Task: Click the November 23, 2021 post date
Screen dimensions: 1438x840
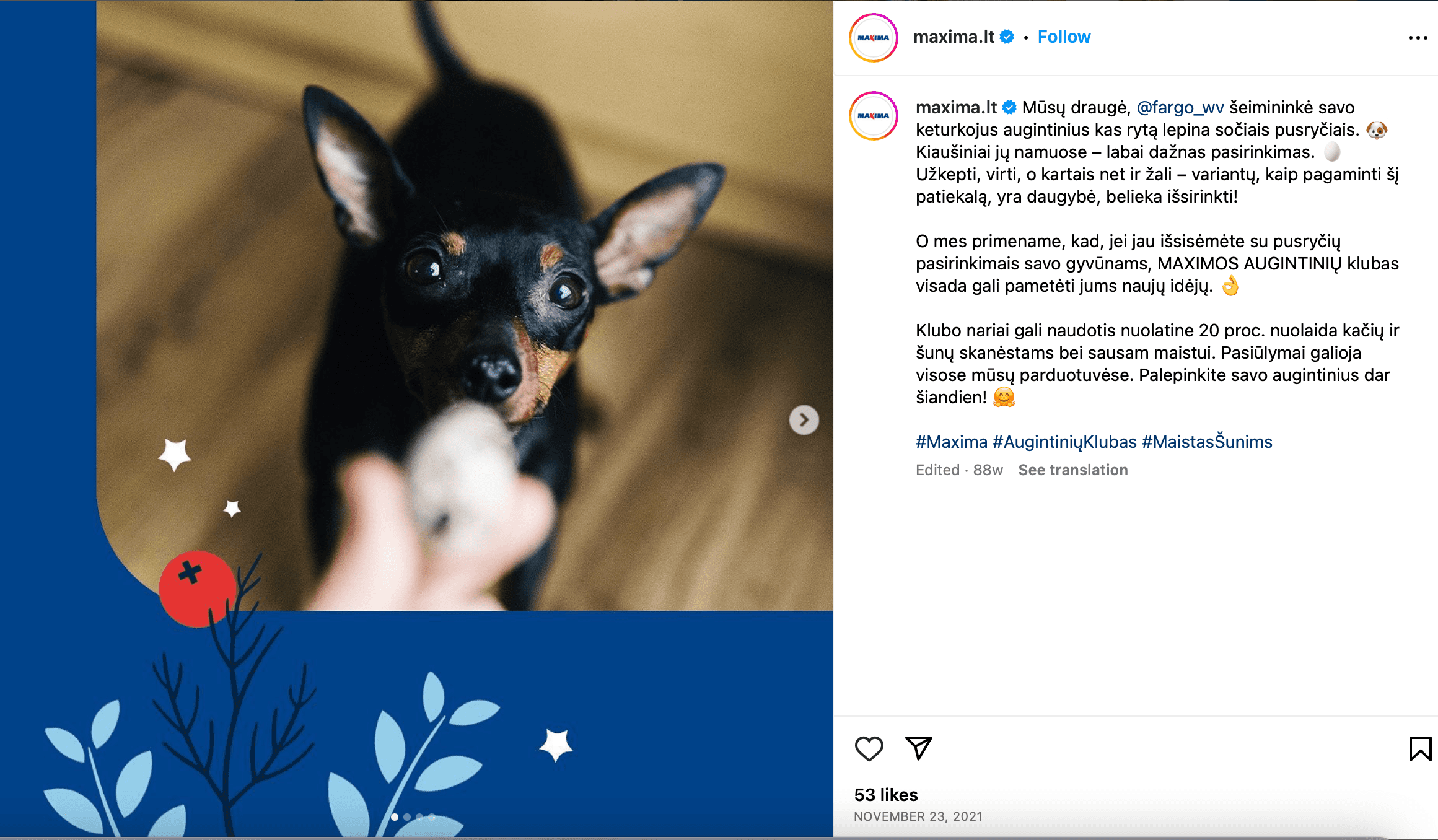Action: (x=918, y=816)
